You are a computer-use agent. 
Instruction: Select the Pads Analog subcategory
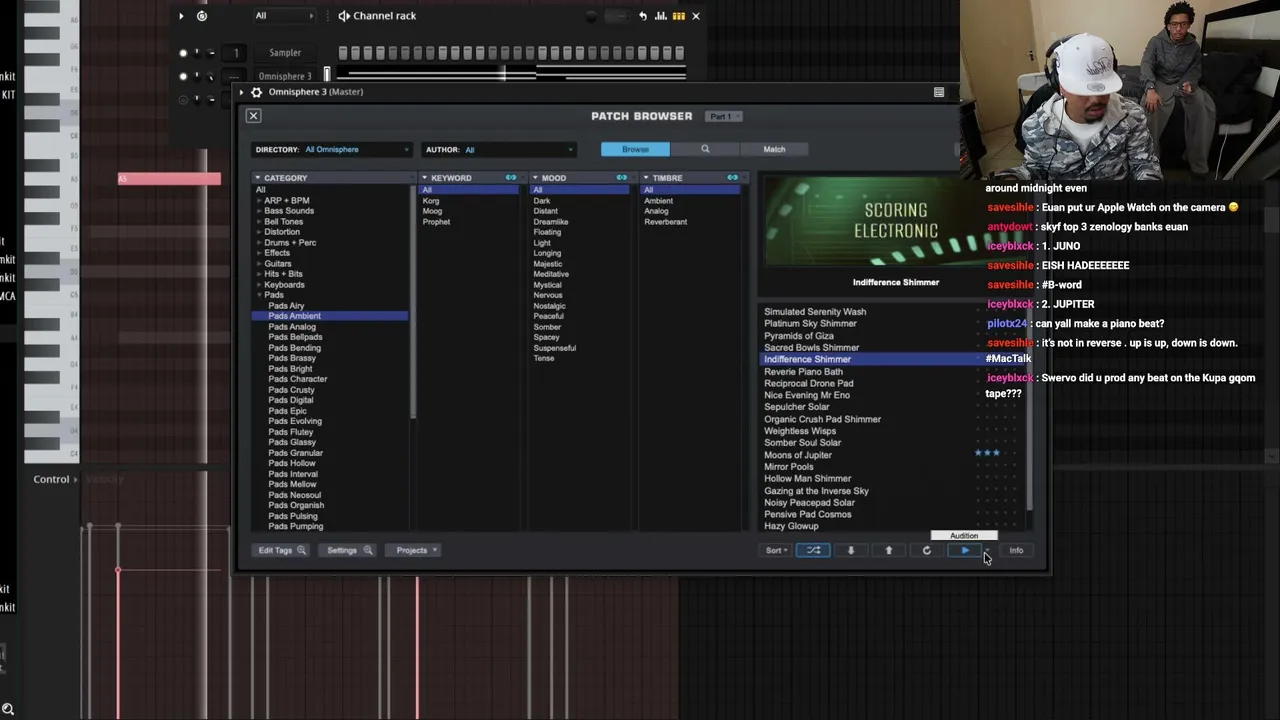292,327
